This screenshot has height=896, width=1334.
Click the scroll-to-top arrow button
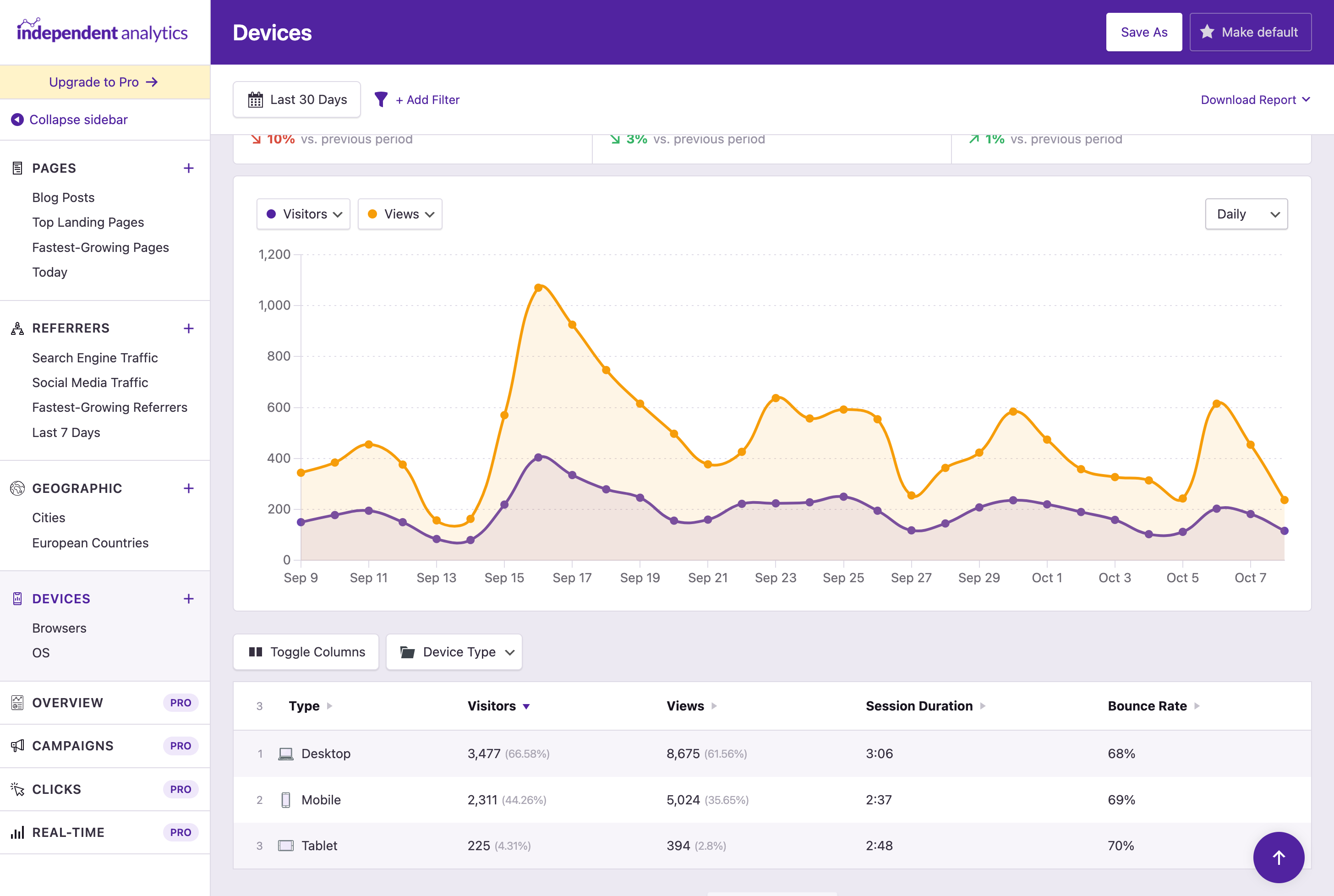(1279, 857)
